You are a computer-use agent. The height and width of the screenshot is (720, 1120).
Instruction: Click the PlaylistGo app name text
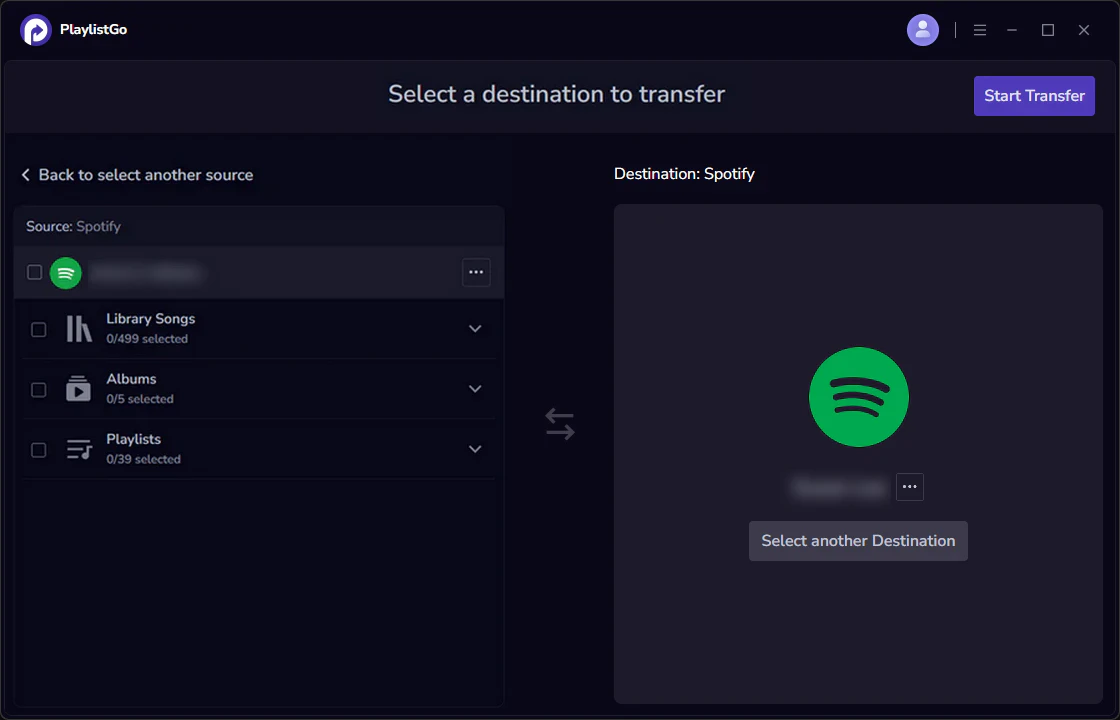(x=94, y=29)
